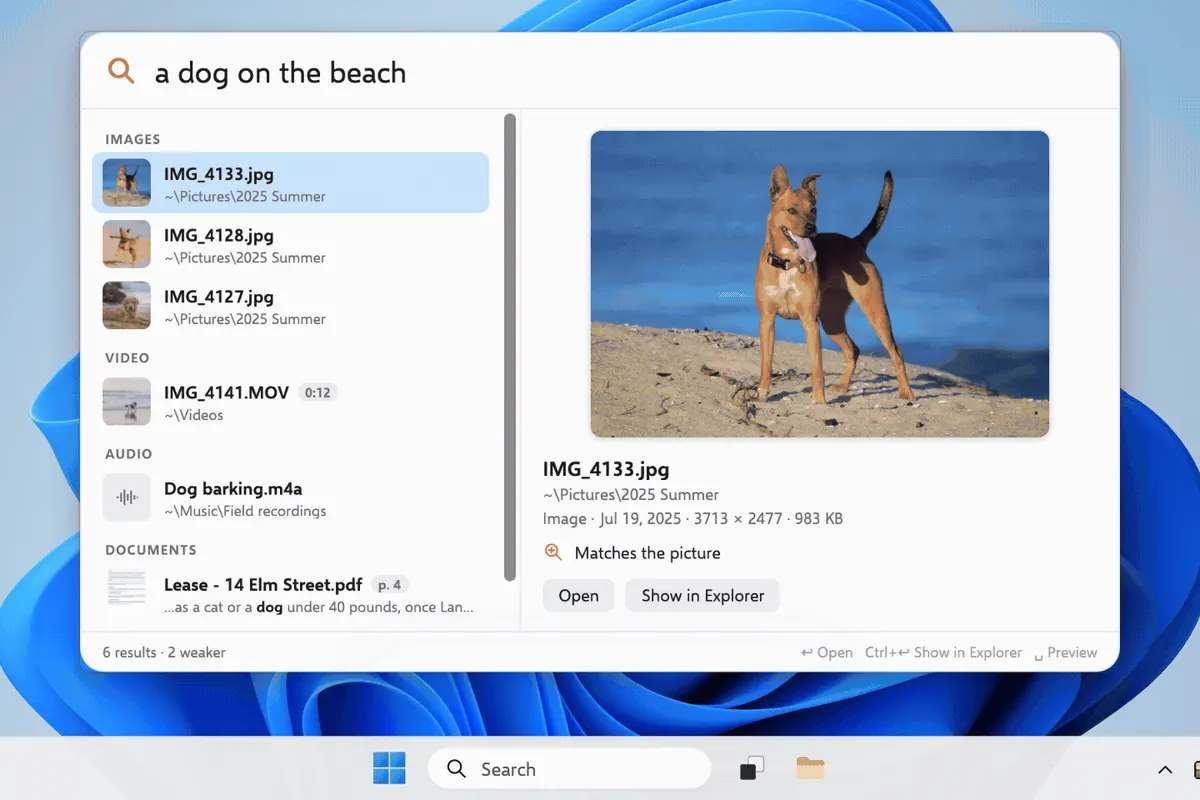
Task: Select the IMG_4141.MOV video thumbnail
Action: click(x=127, y=401)
